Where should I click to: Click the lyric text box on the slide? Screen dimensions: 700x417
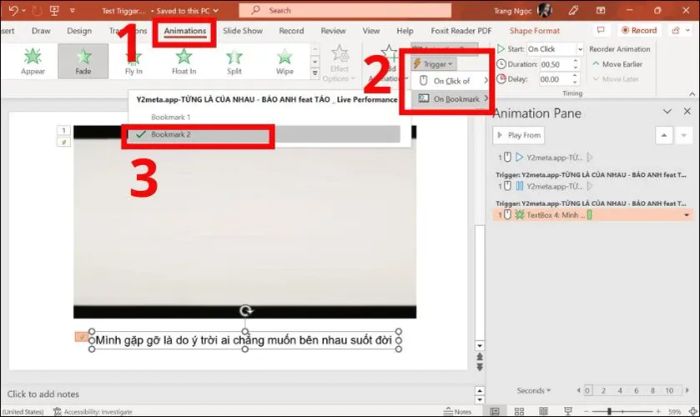(x=244, y=340)
